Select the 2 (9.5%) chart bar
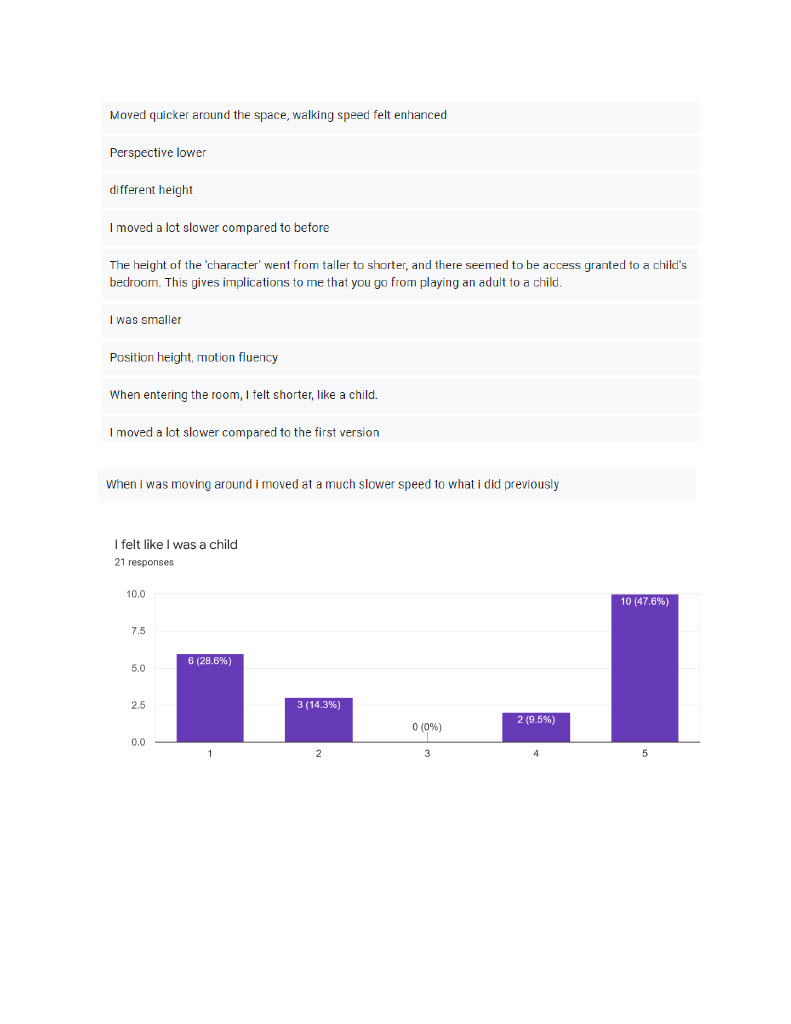791x1024 pixels. [536, 727]
